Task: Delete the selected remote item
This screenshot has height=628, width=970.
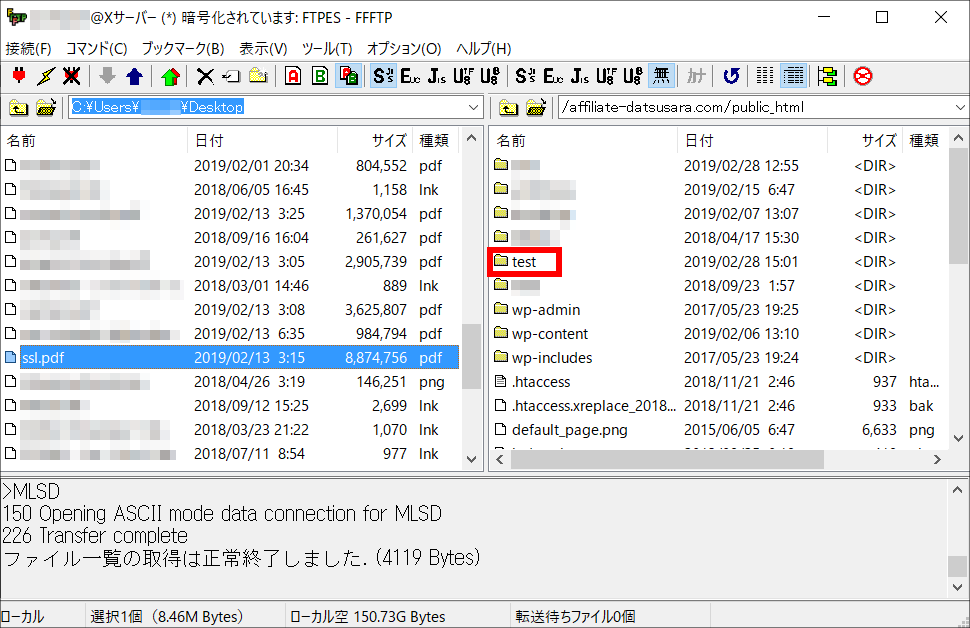Action: [206, 75]
